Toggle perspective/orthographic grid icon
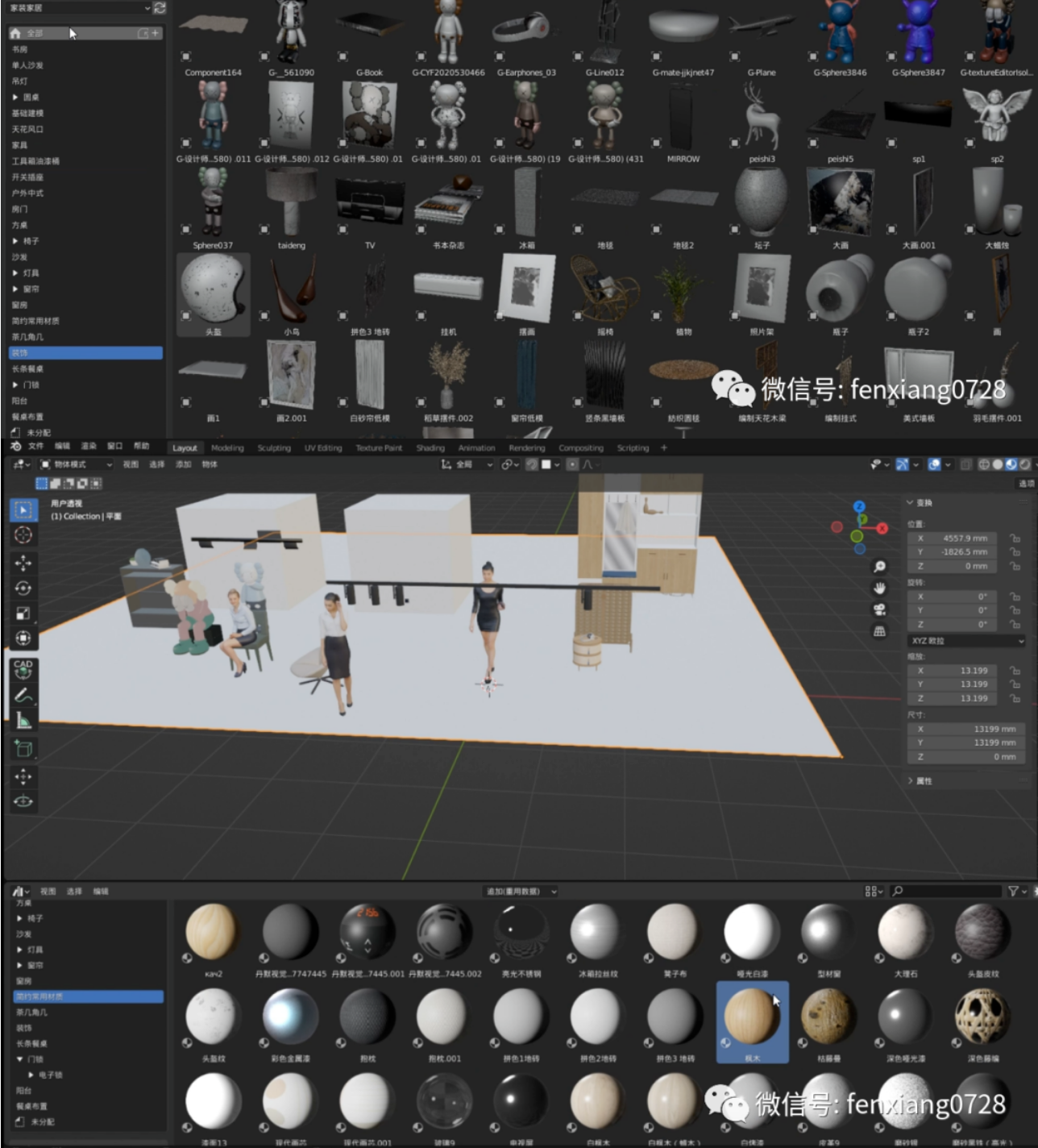Viewport: 1038px width, 1148px height. coord(879,631)
